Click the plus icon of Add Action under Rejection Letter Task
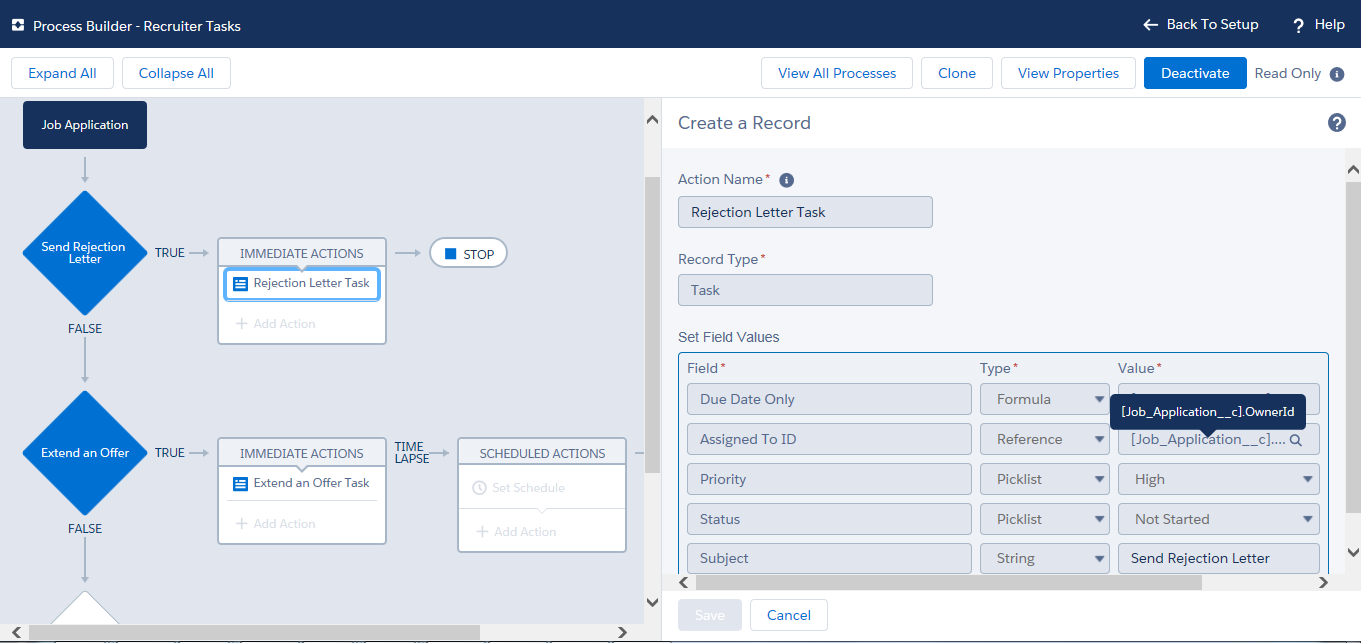Screen dimensions: 1361x643 pyautogui.click(x=241, y=324)
